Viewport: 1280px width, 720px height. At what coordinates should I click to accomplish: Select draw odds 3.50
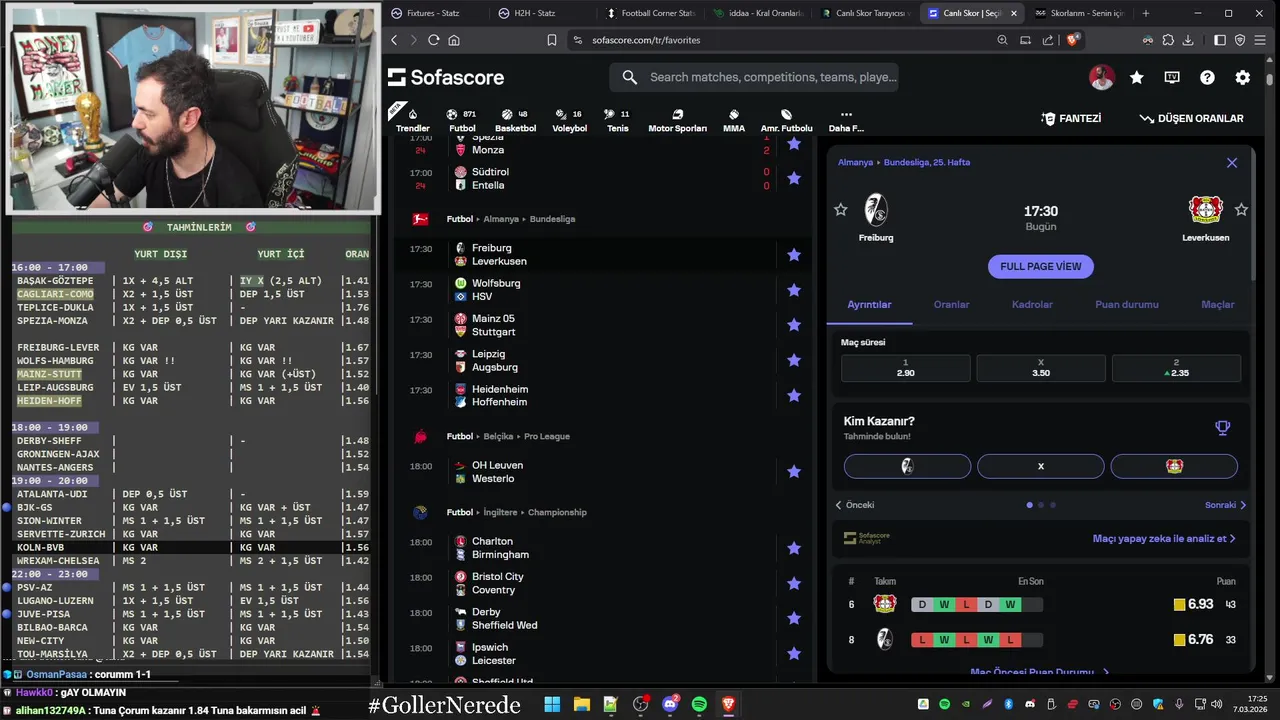click(1041, 368)
